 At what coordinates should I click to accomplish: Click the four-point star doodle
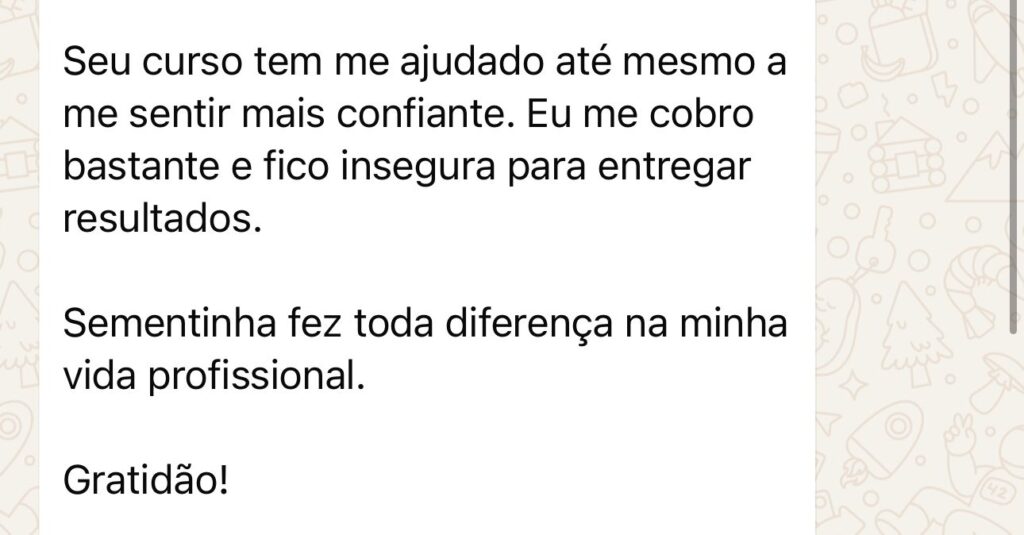(x=853, y=384)
